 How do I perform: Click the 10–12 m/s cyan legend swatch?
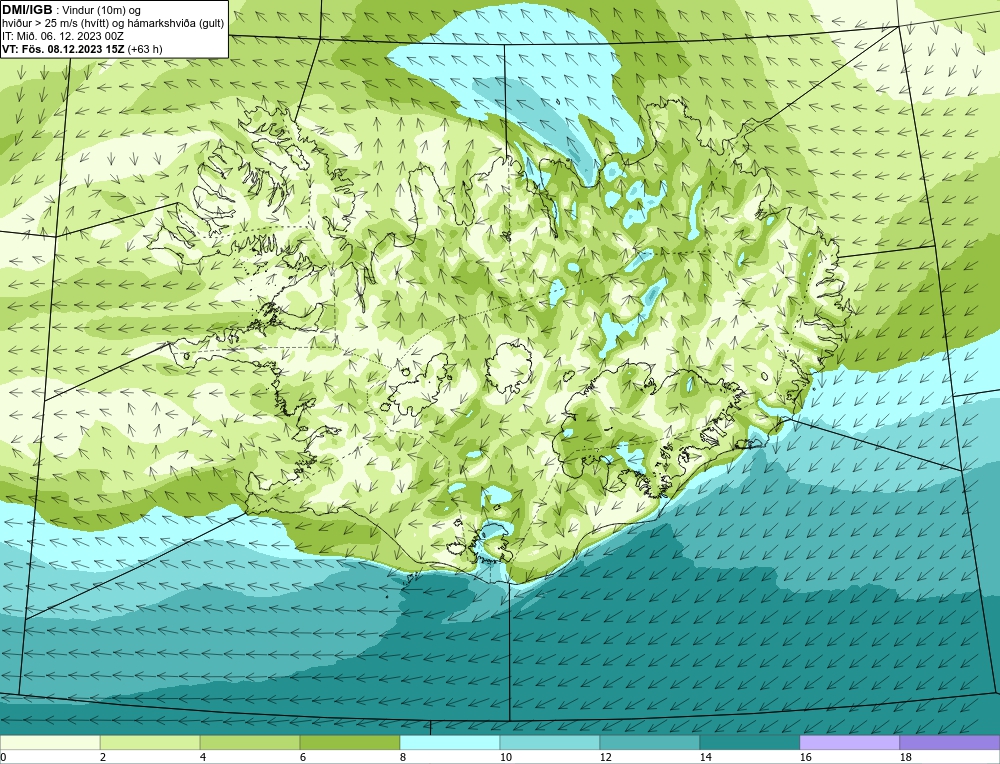[550, 742]
